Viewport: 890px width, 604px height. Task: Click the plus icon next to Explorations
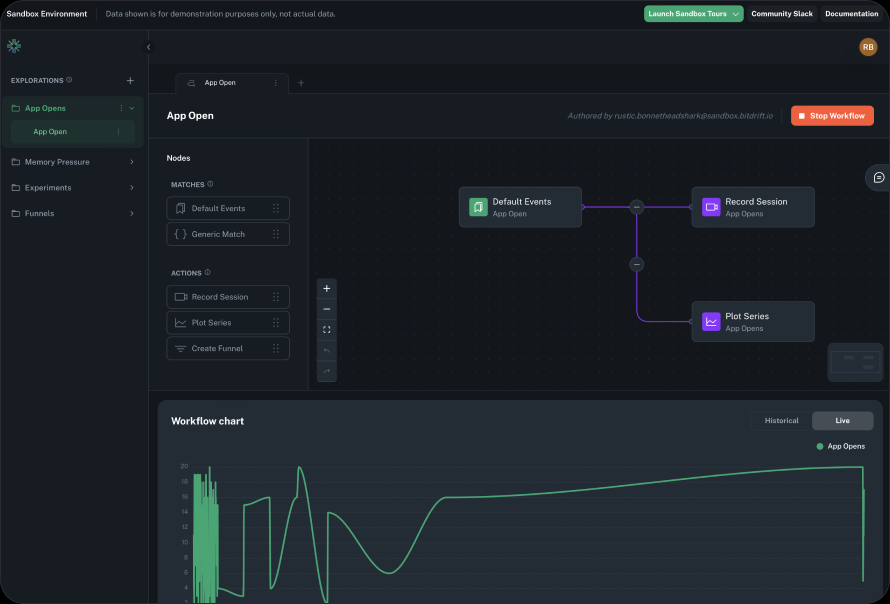point(130,80)
